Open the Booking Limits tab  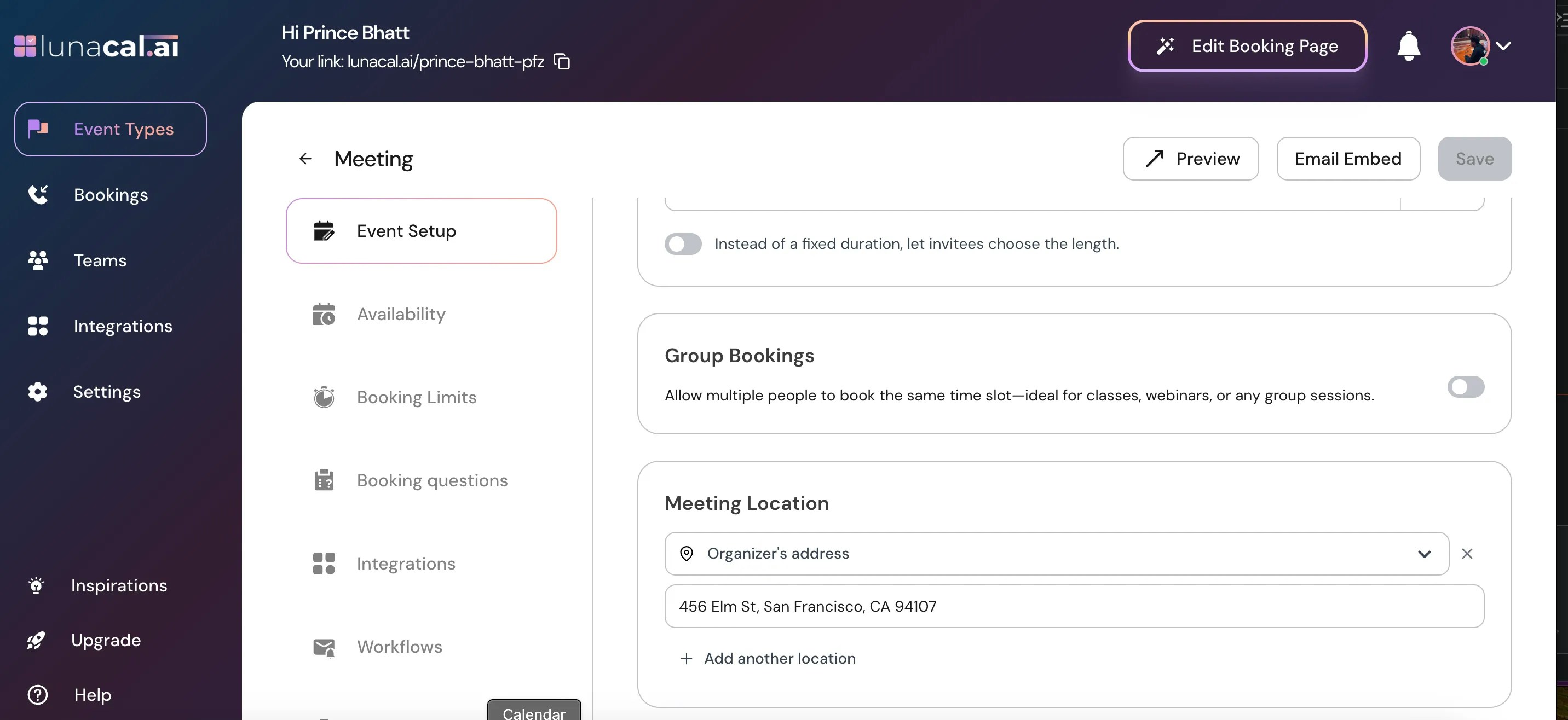coord(416,397)
